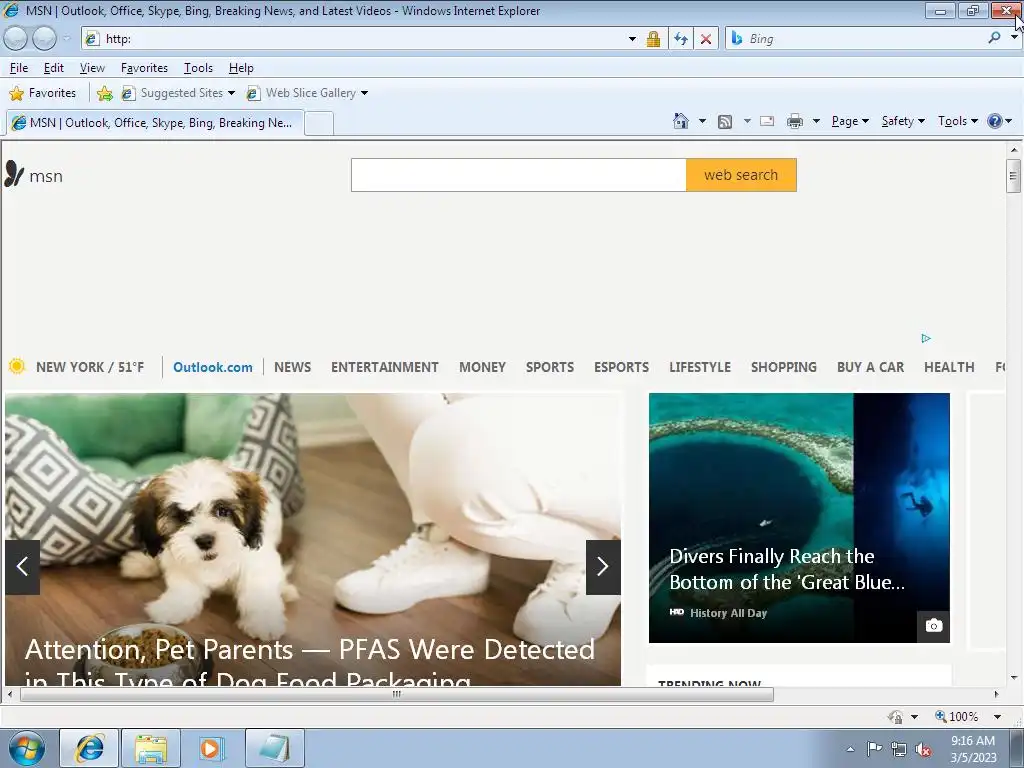1024x768 pixels.
Task: Open the Windows Start button
Action: tap(26, 748)
